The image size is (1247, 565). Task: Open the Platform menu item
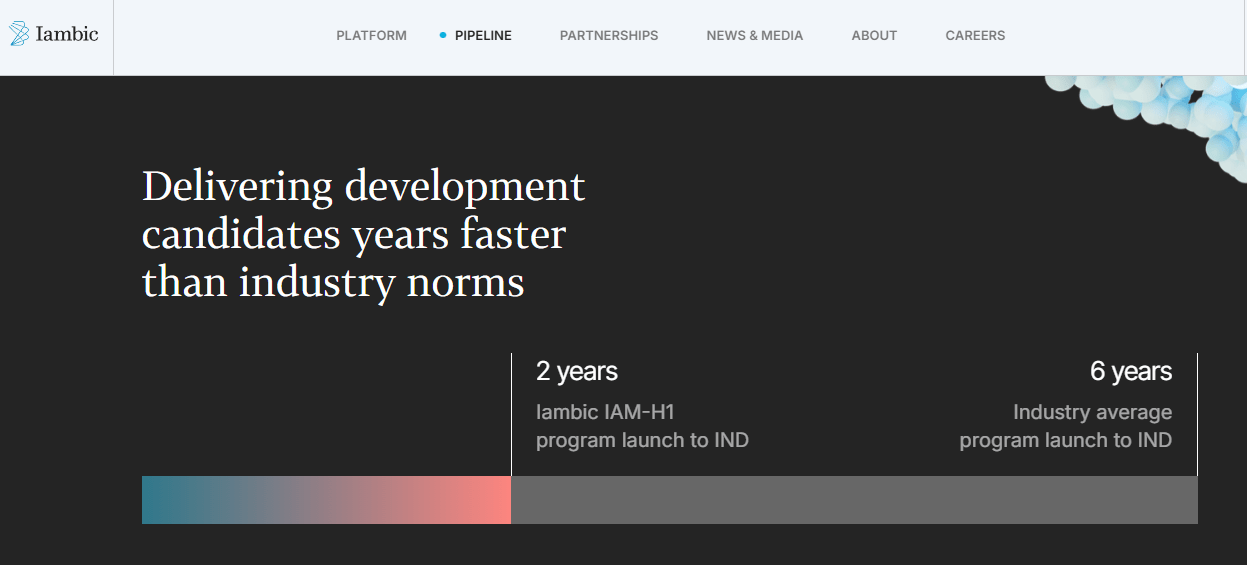point(371,35)
